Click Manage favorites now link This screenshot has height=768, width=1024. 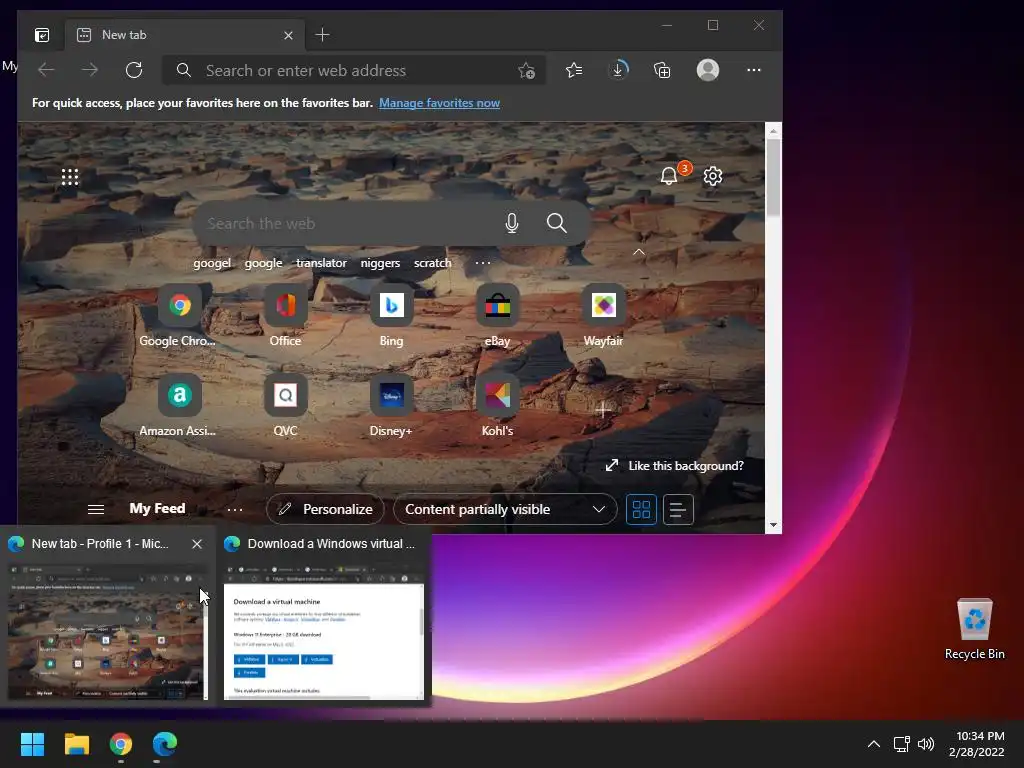[440, 103]
